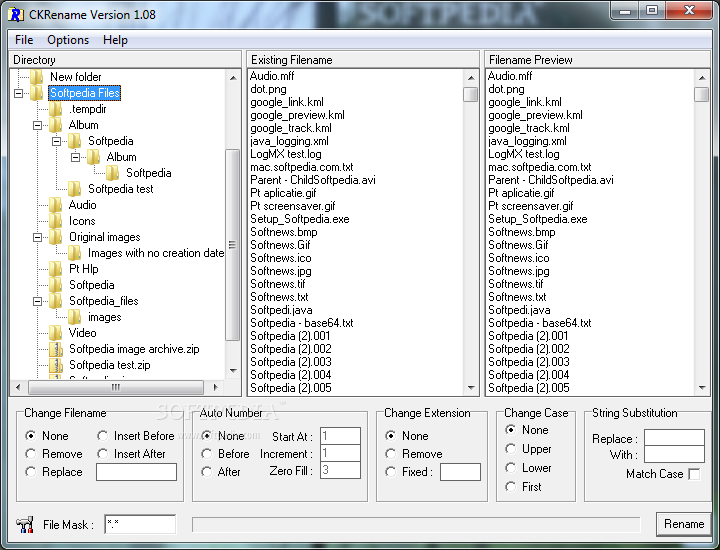The height and width of the screenshot is (550, 720).
Task: Select Setup_Softpedia.exe in Existing Filename list
Action: [300, 219]
